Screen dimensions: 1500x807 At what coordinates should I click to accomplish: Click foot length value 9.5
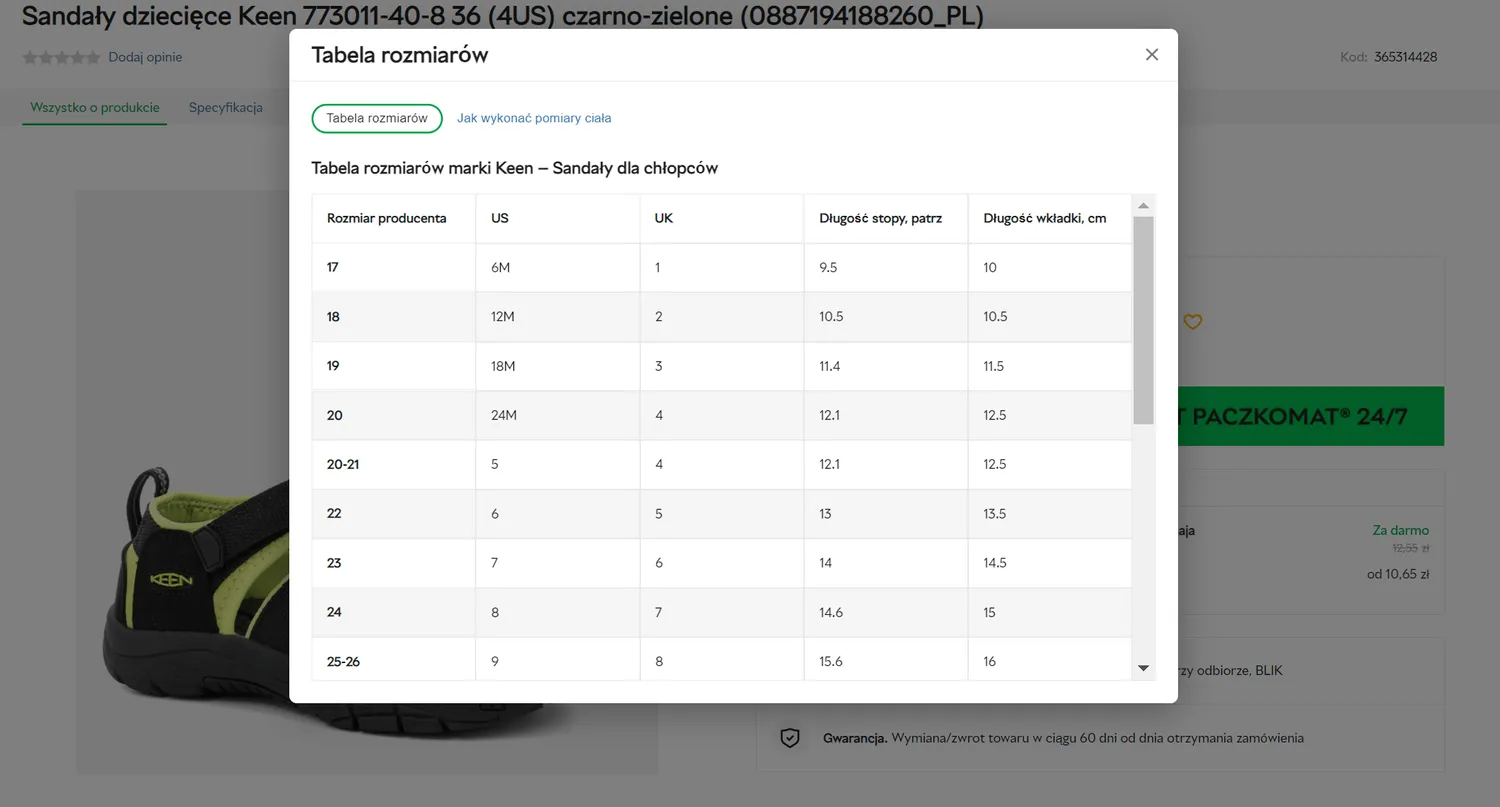[828, 267]
